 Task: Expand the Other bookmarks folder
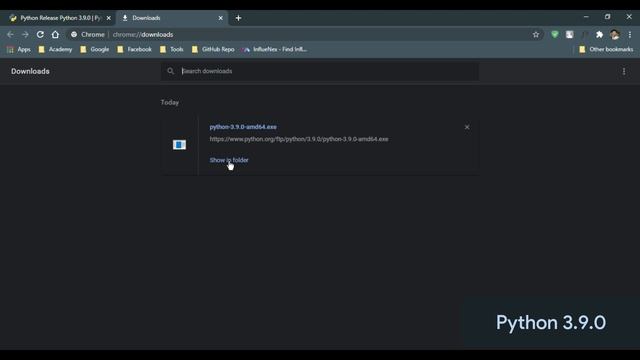[606, 49]
